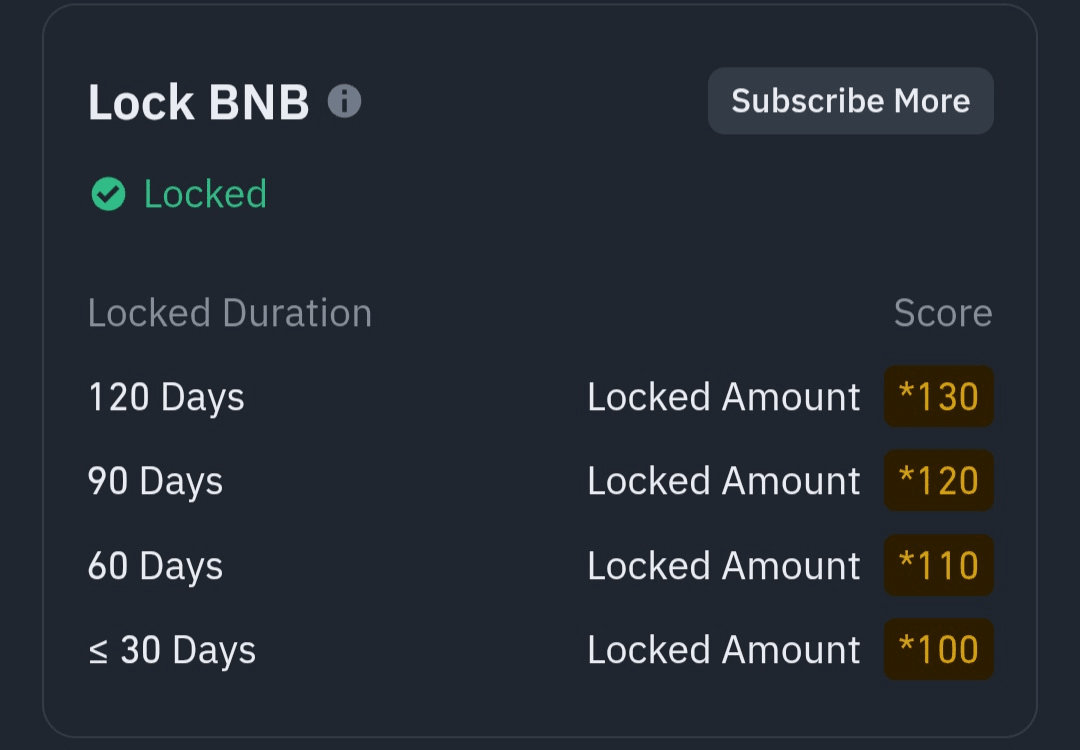Click the info icon beside Lock BNB
Image resolution: width=1080 pixels, height=750 pixels.
[344, 101]
